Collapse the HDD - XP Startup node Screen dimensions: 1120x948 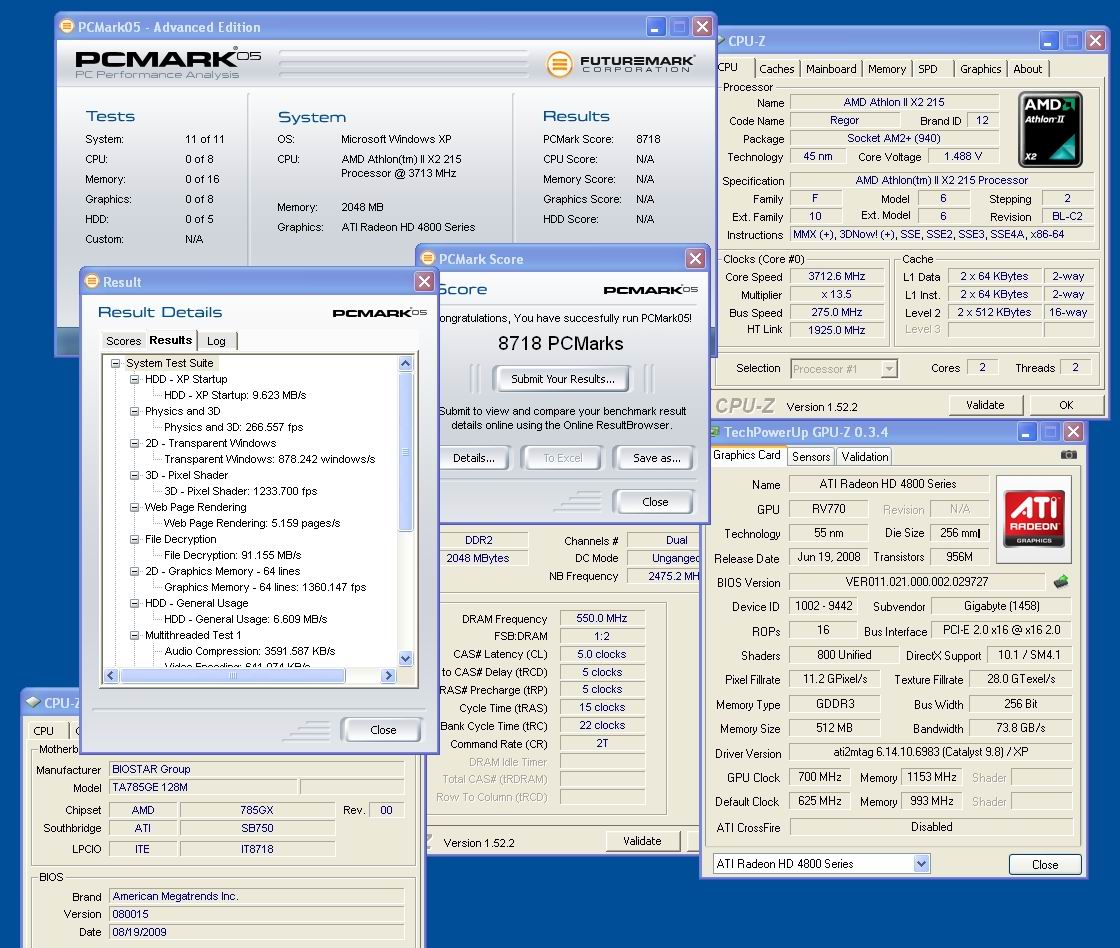134,379
